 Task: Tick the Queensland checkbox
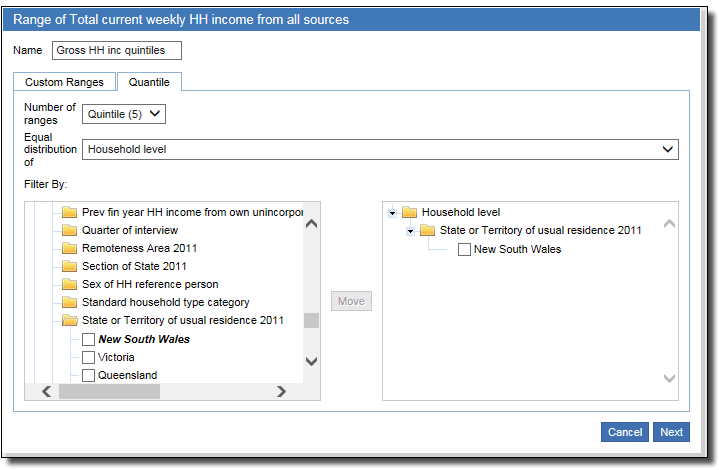88,375
